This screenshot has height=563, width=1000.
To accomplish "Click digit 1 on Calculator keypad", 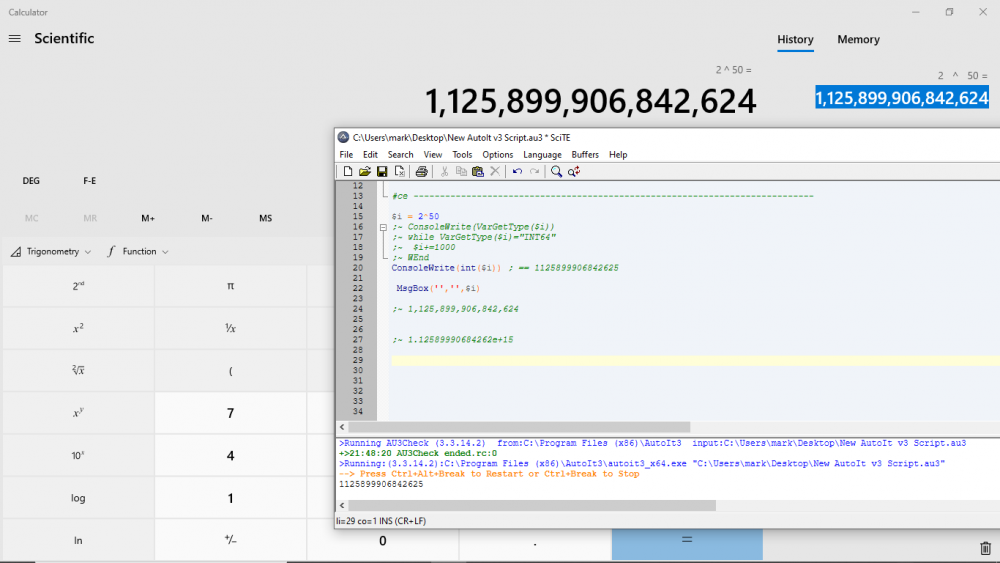I will [x=230, y=498].
